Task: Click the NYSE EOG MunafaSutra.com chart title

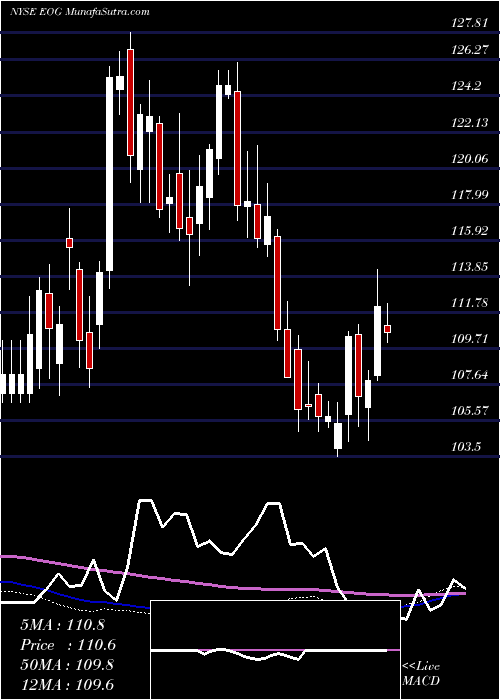Action: click(79, 12)
